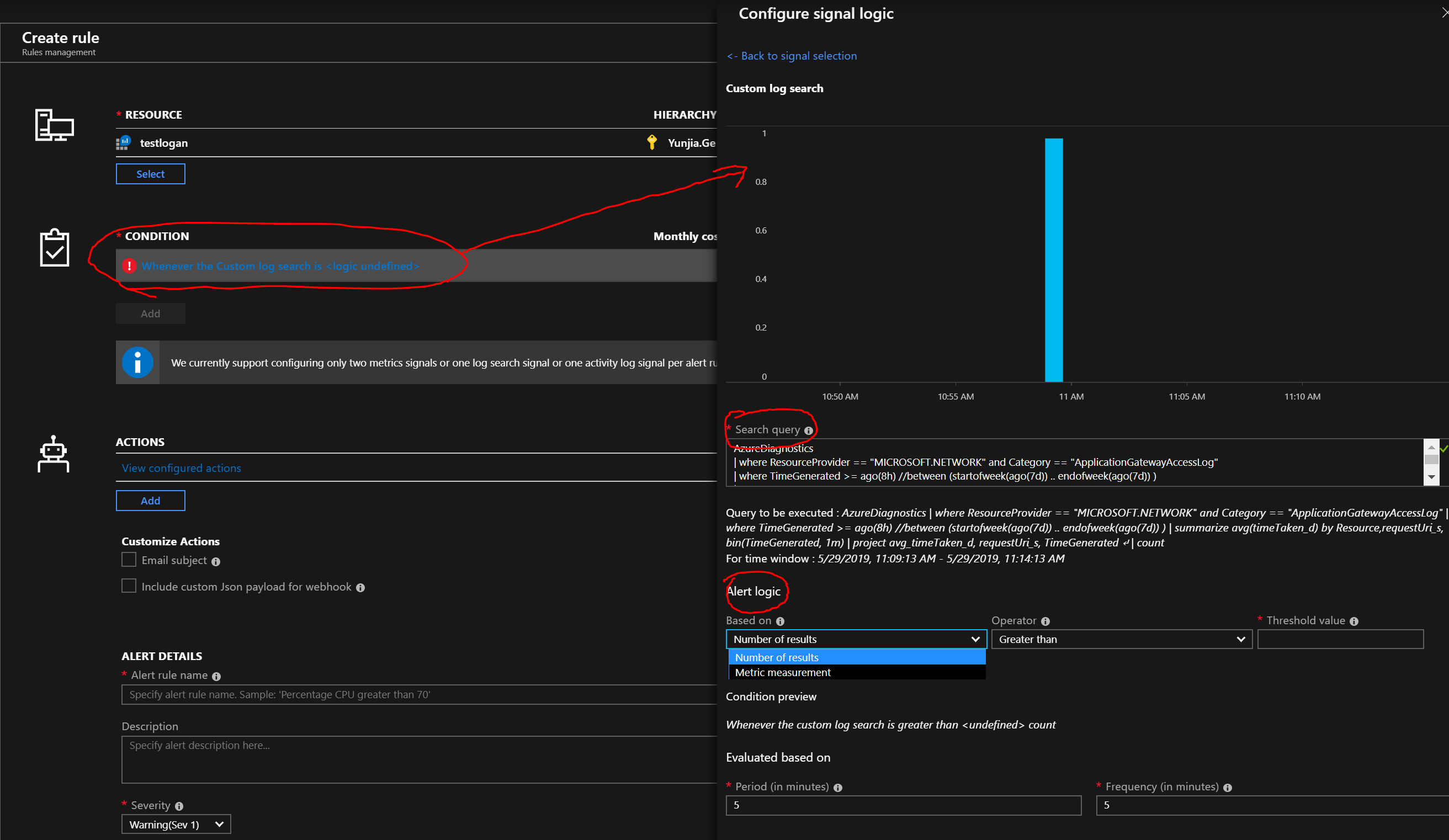This screenshot has width=1449, height=840.
Task: Click the yellow key subscription icon
Action: 651,142
